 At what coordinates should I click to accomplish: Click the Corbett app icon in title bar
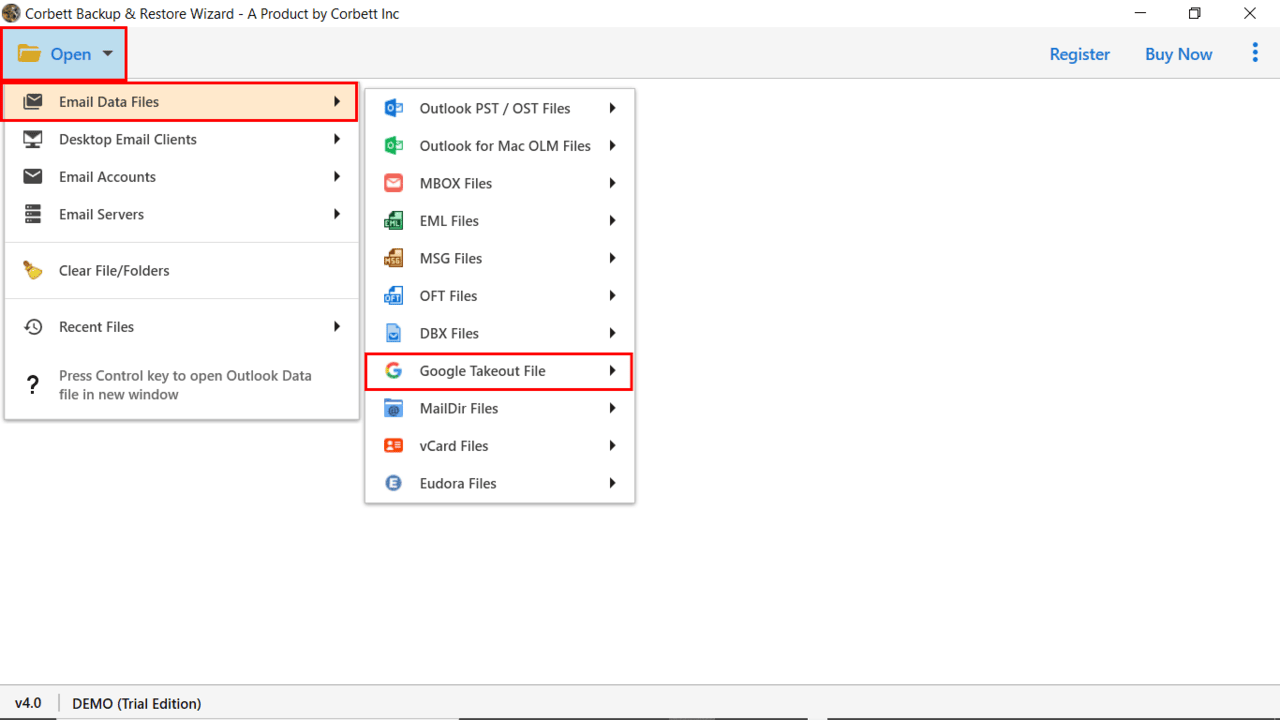coord(11,13)
